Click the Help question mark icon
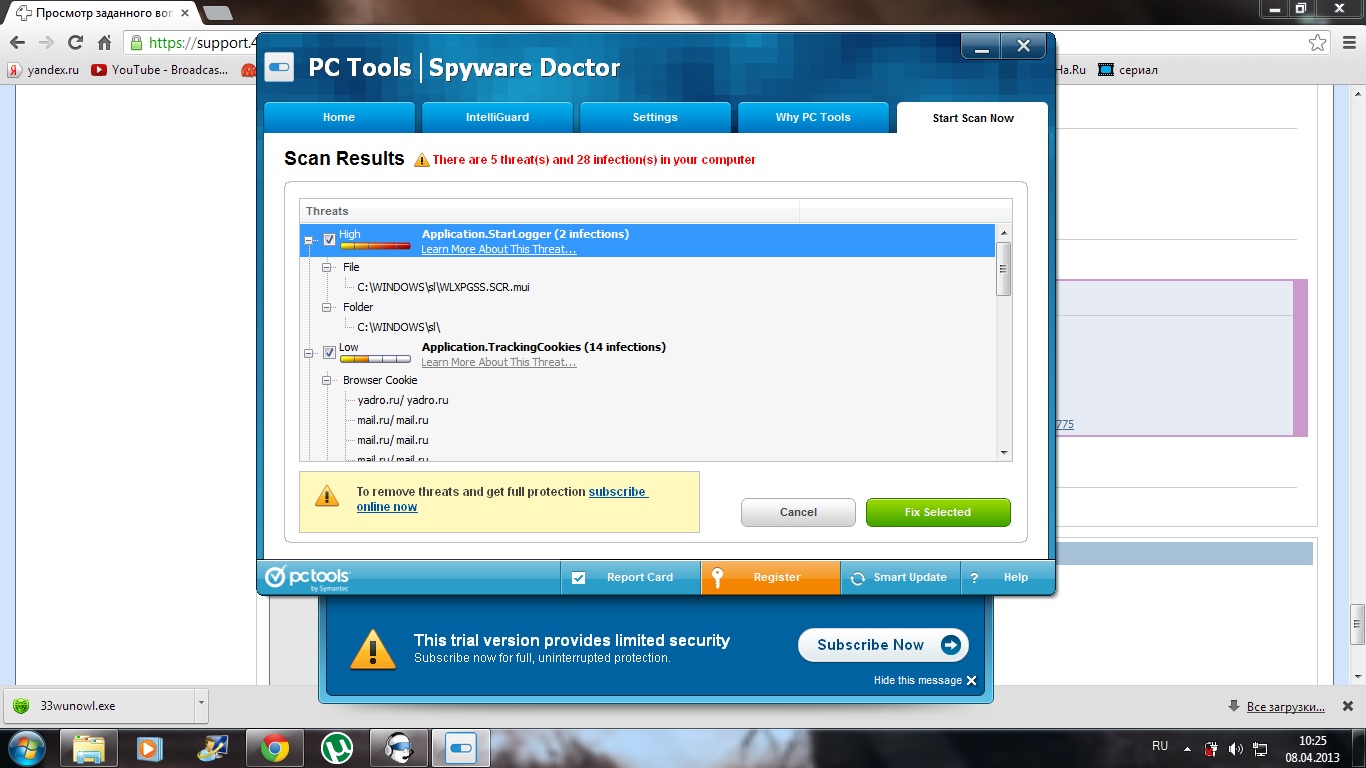 [x=974, y=578]
